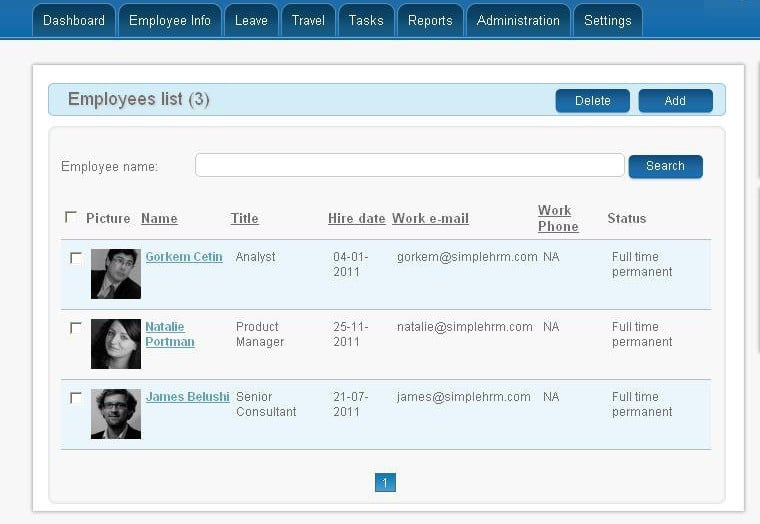Sort the list by Work Phone

558,218
